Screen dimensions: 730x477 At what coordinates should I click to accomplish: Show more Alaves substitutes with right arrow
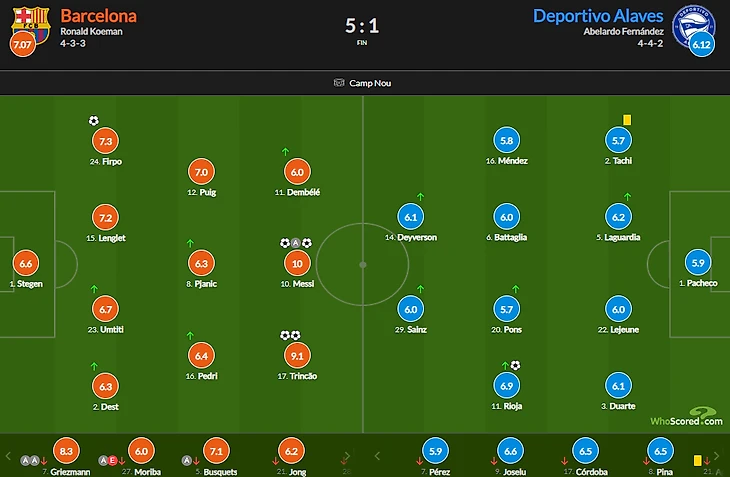716,456
